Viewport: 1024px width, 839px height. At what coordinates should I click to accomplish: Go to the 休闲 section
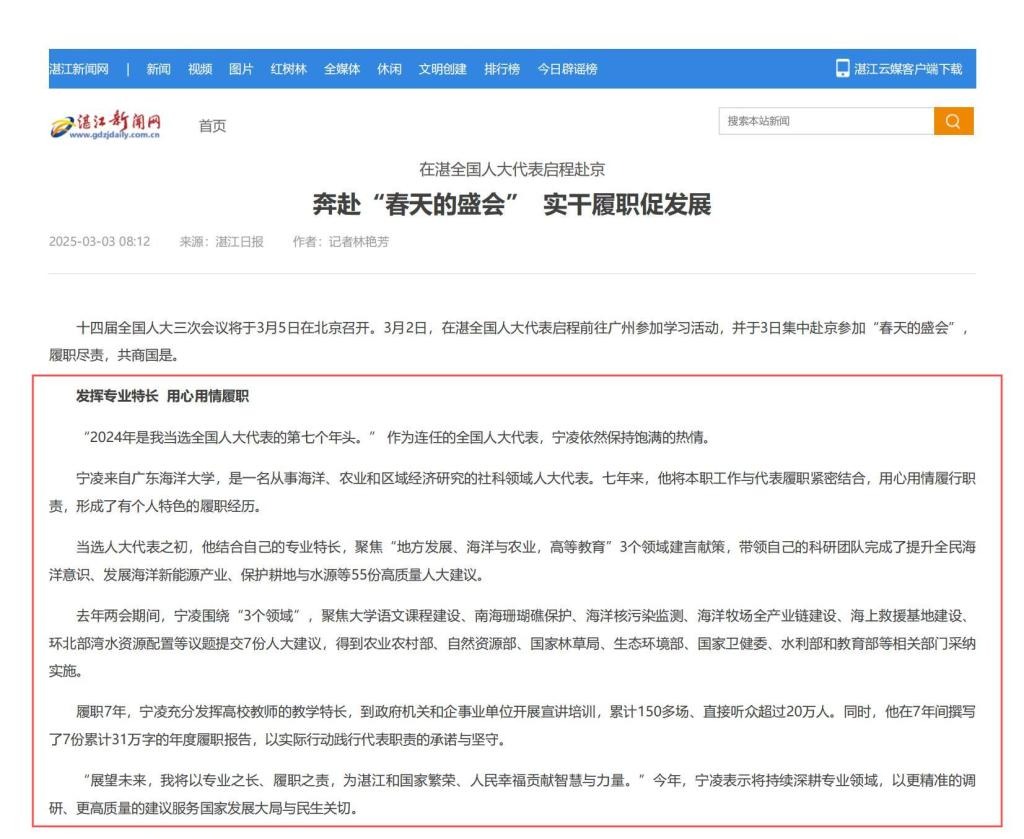point(389,69)
